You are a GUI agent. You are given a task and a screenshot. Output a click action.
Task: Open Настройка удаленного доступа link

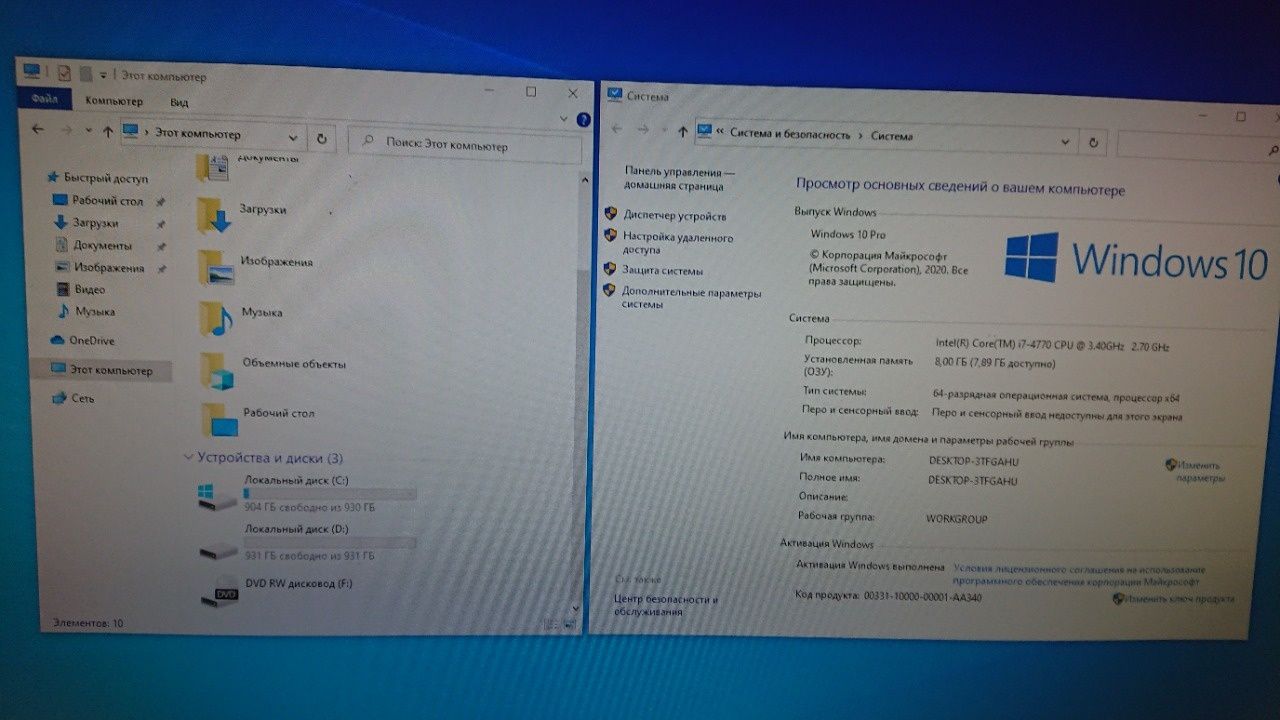pos(678,244)
